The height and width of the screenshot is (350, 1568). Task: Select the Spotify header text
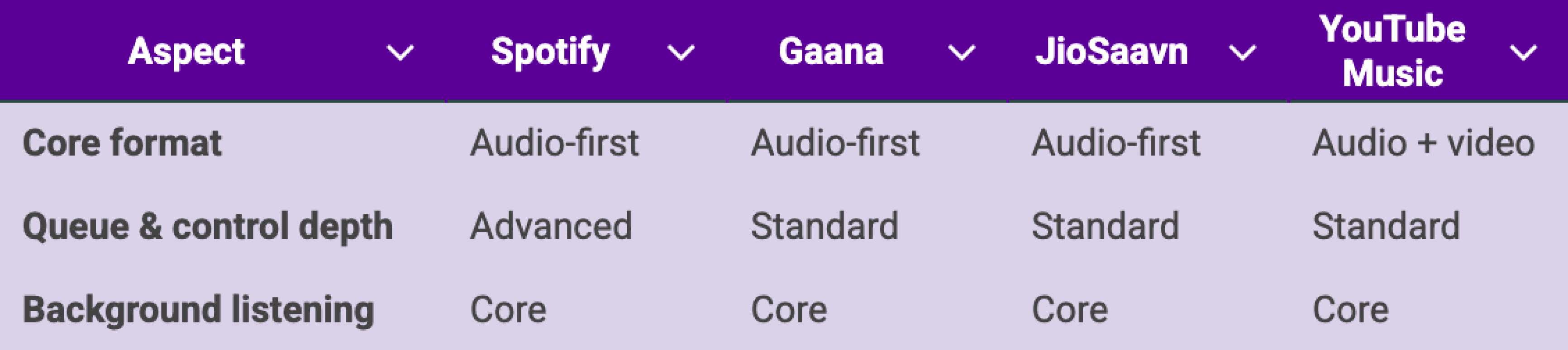(550, 52)
